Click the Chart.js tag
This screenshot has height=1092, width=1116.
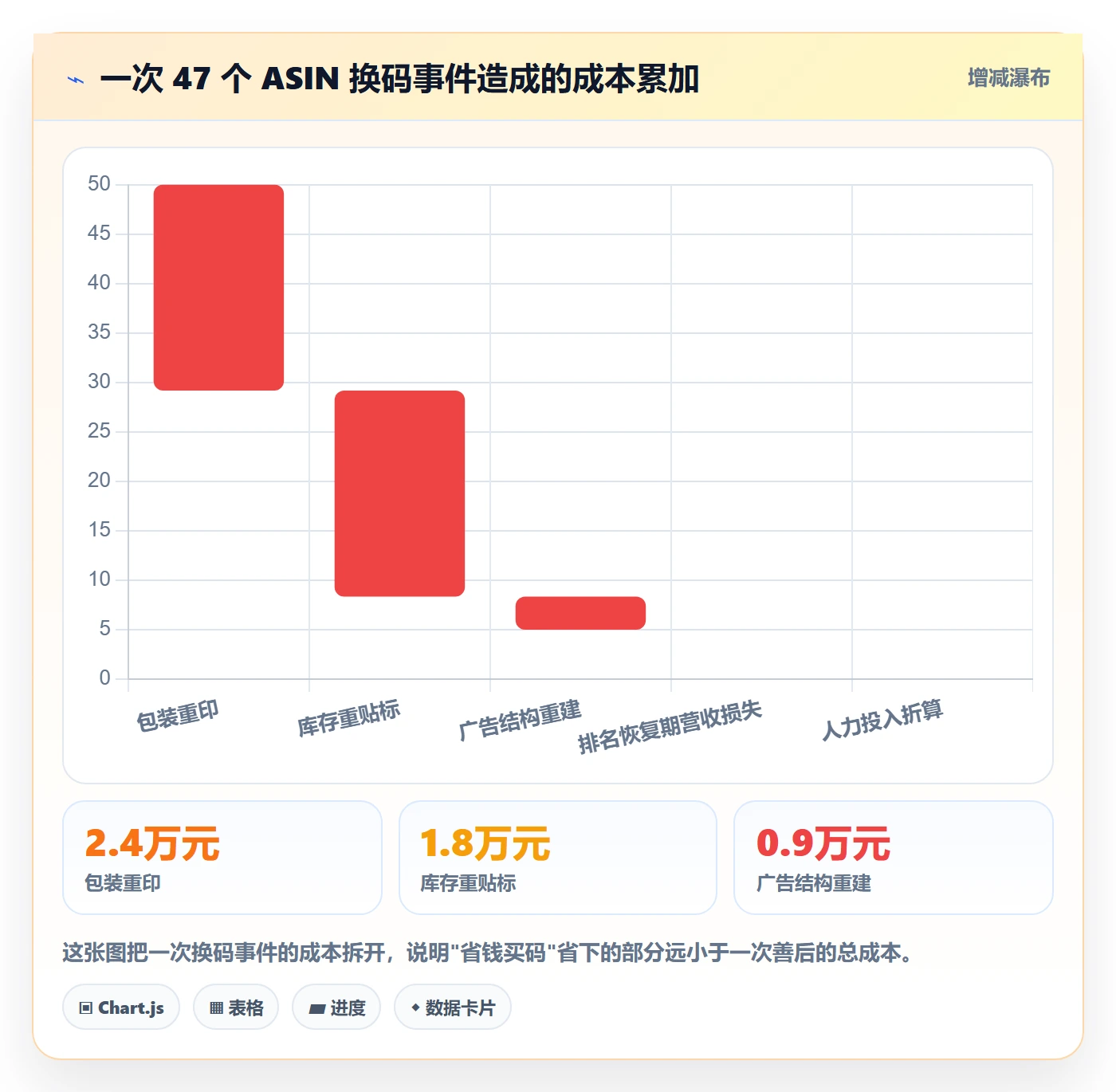pos(121,1008)
